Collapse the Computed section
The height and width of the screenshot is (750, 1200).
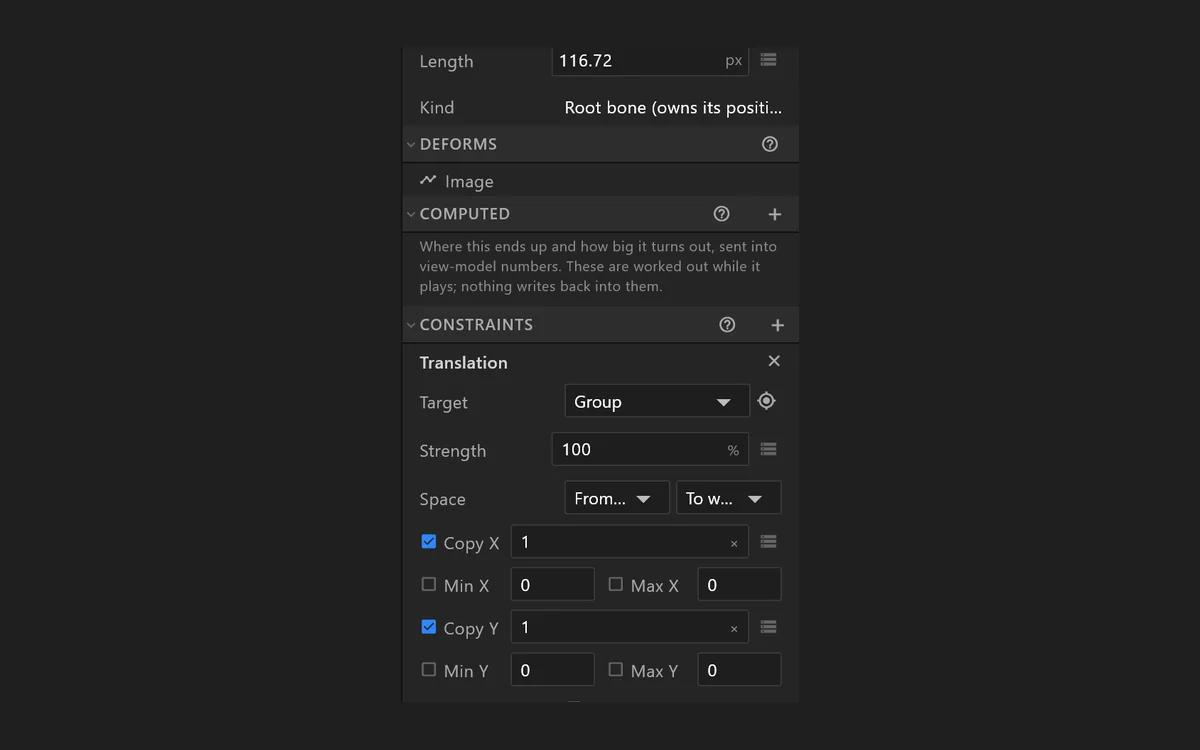point(411,214)
